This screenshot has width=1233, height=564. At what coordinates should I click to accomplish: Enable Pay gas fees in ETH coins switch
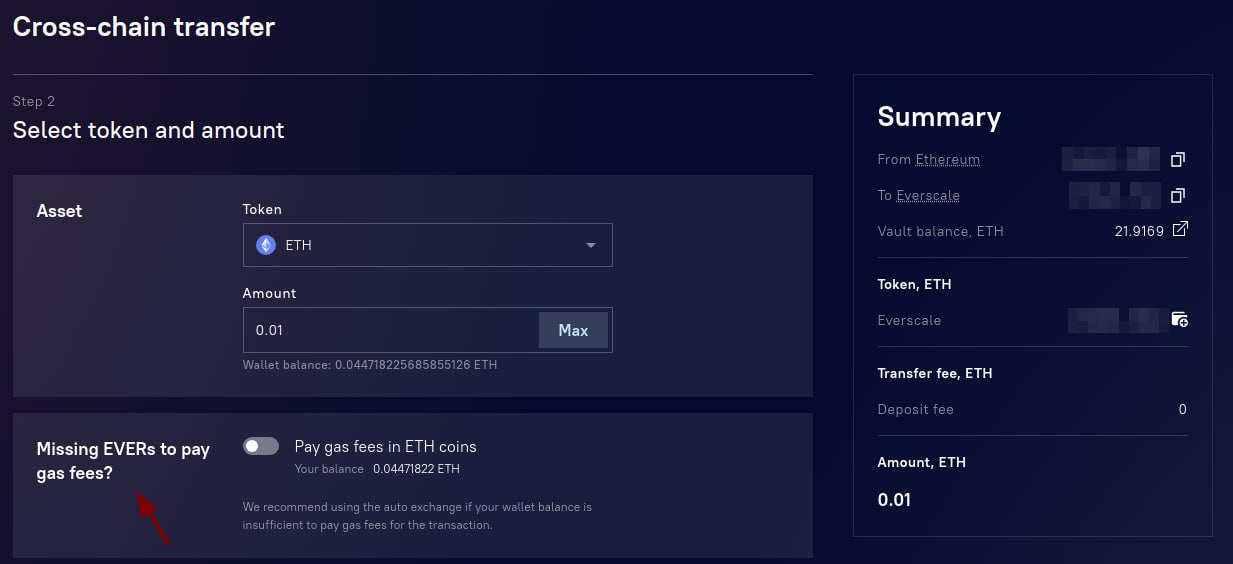[261, 446]
